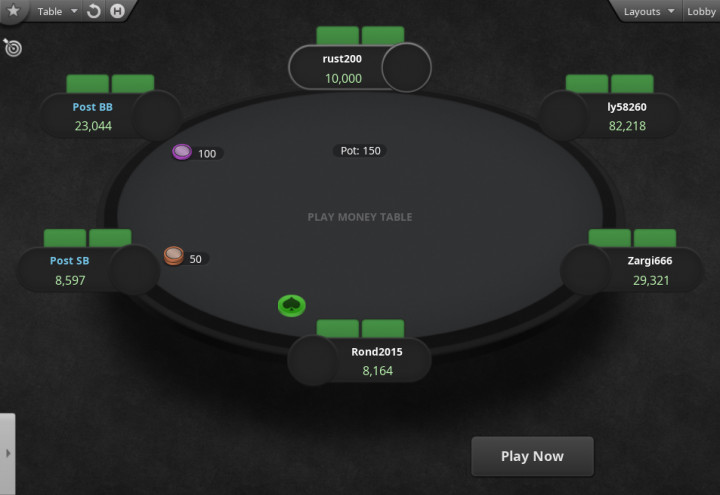Click on player ly58260's name
The width and height of the screenshot is (720, 495).
[627, 107]
